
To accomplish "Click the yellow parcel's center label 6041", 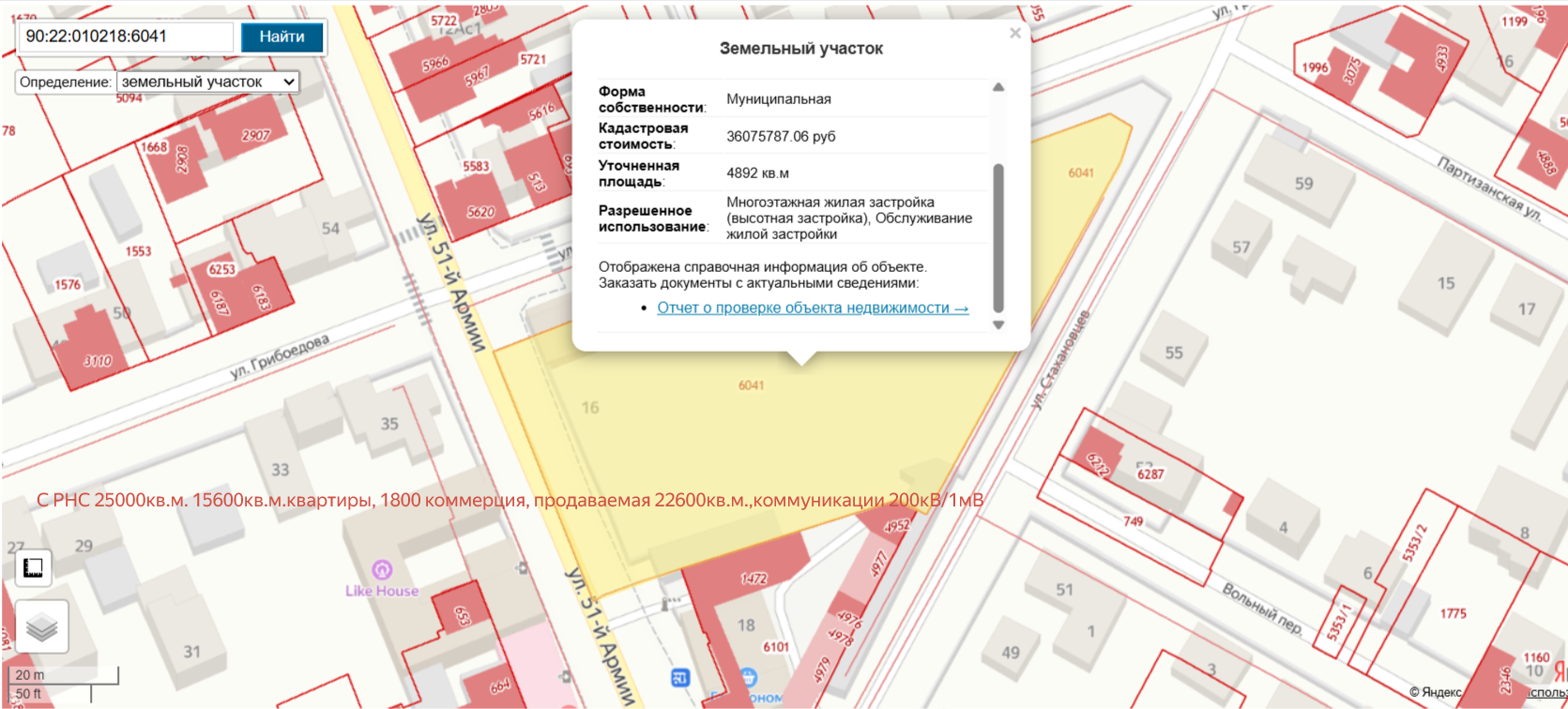I will pos(751,385).
